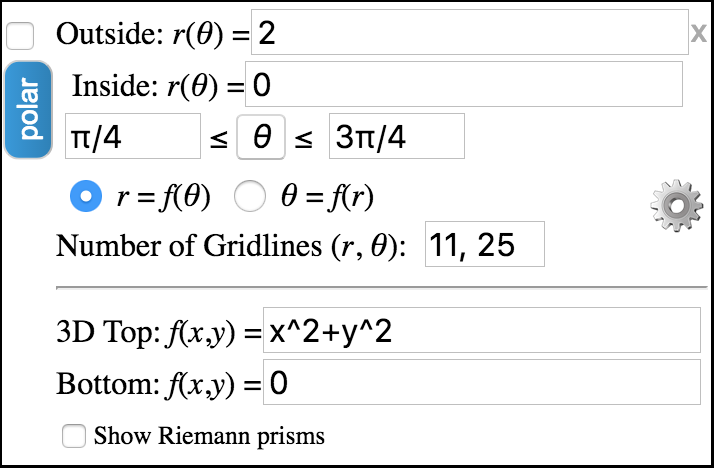
Task: Click the Inside r(θ) input containing 0
Action: pyautogui.click(x=464, y=84)
